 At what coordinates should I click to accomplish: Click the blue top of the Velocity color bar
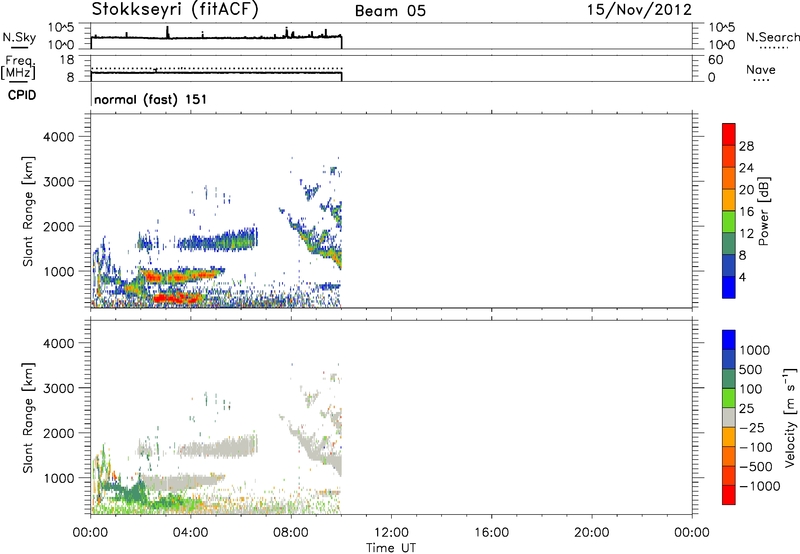tap(729, 340)
